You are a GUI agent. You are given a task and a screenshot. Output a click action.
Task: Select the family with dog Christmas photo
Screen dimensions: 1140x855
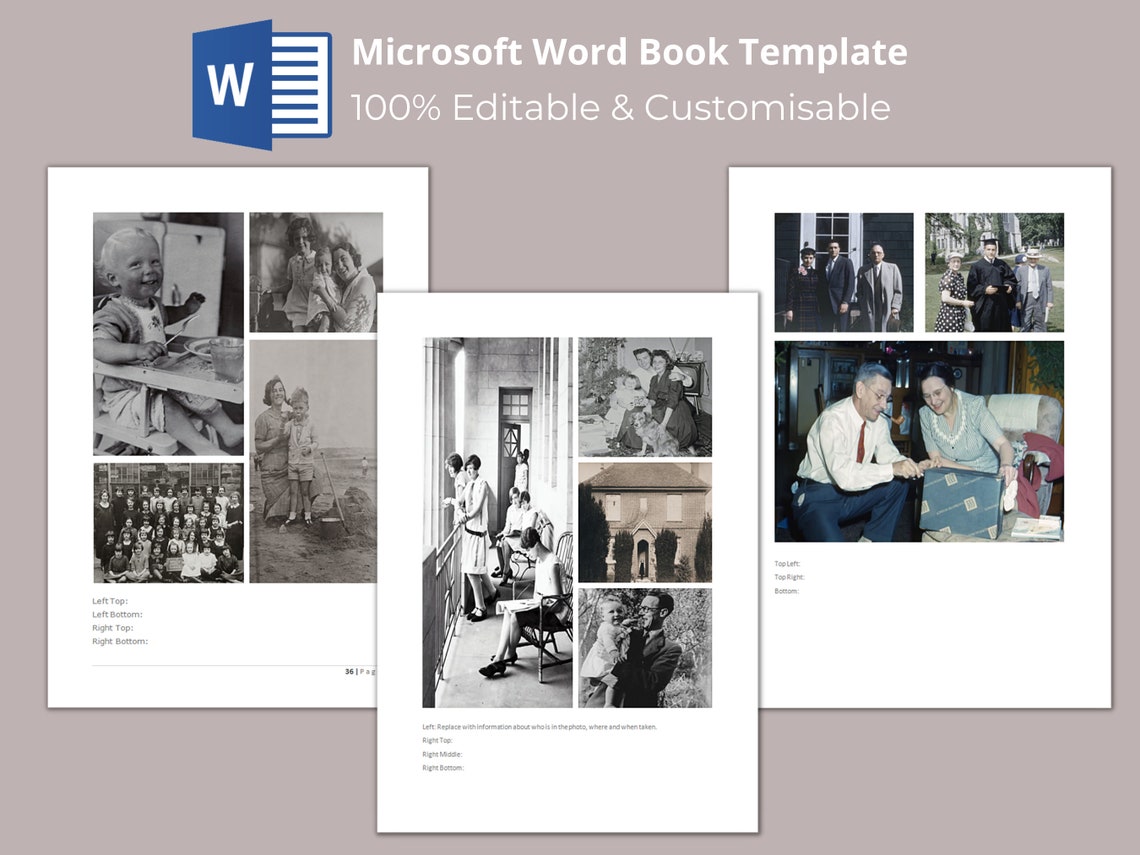pos(645,395)
